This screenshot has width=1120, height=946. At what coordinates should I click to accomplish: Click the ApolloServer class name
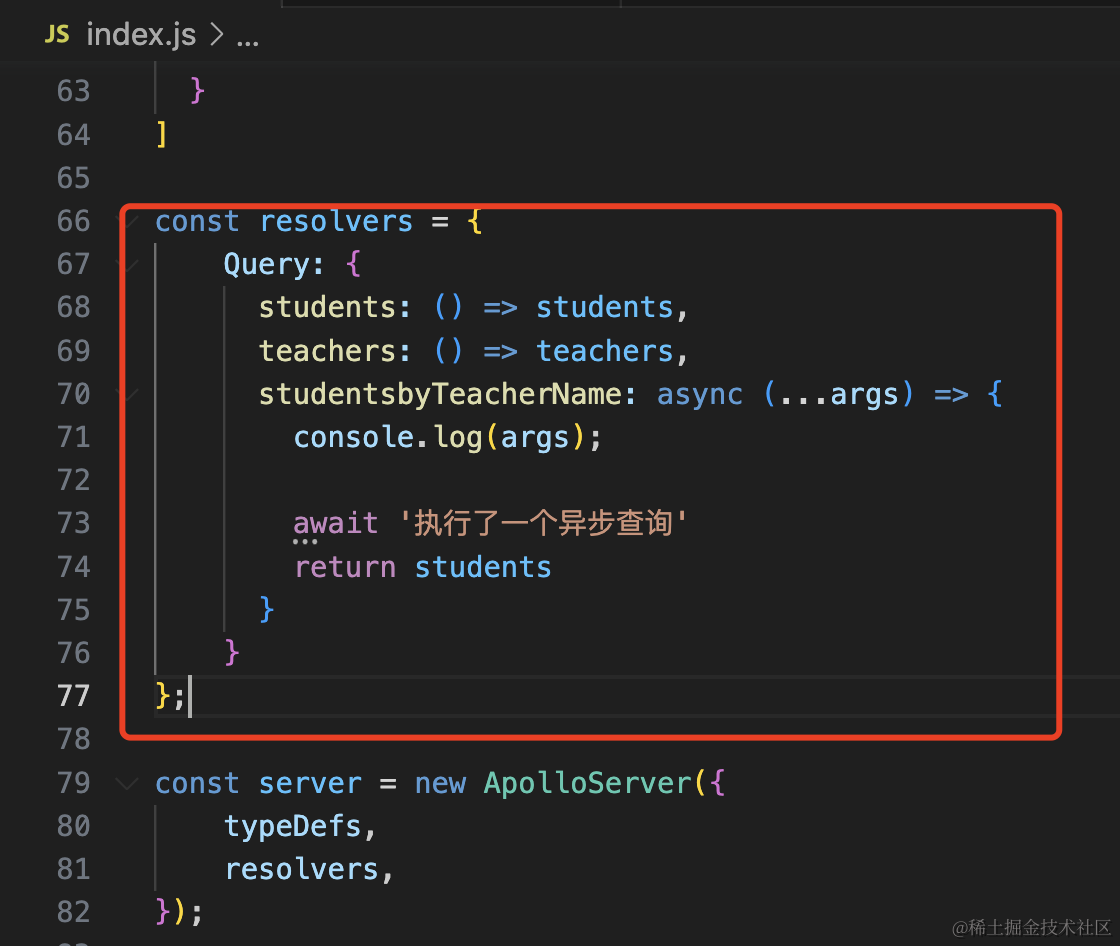pyautogui.click(x=588, y=784)
